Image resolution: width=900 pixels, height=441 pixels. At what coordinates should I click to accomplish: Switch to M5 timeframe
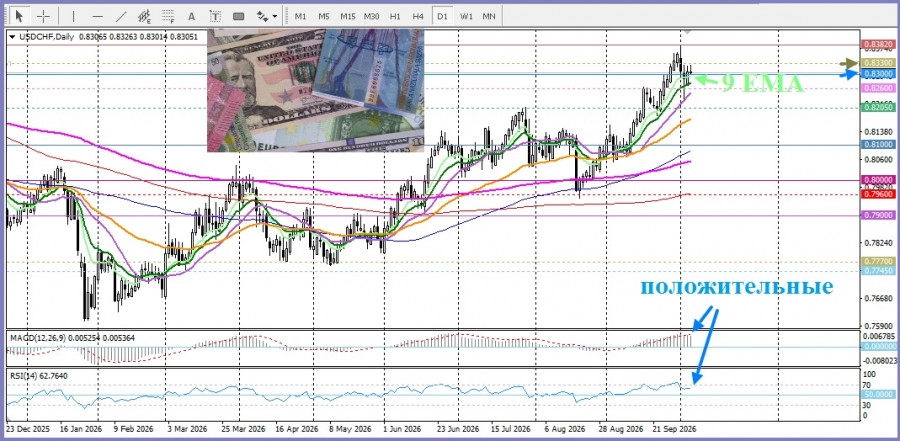324,16
